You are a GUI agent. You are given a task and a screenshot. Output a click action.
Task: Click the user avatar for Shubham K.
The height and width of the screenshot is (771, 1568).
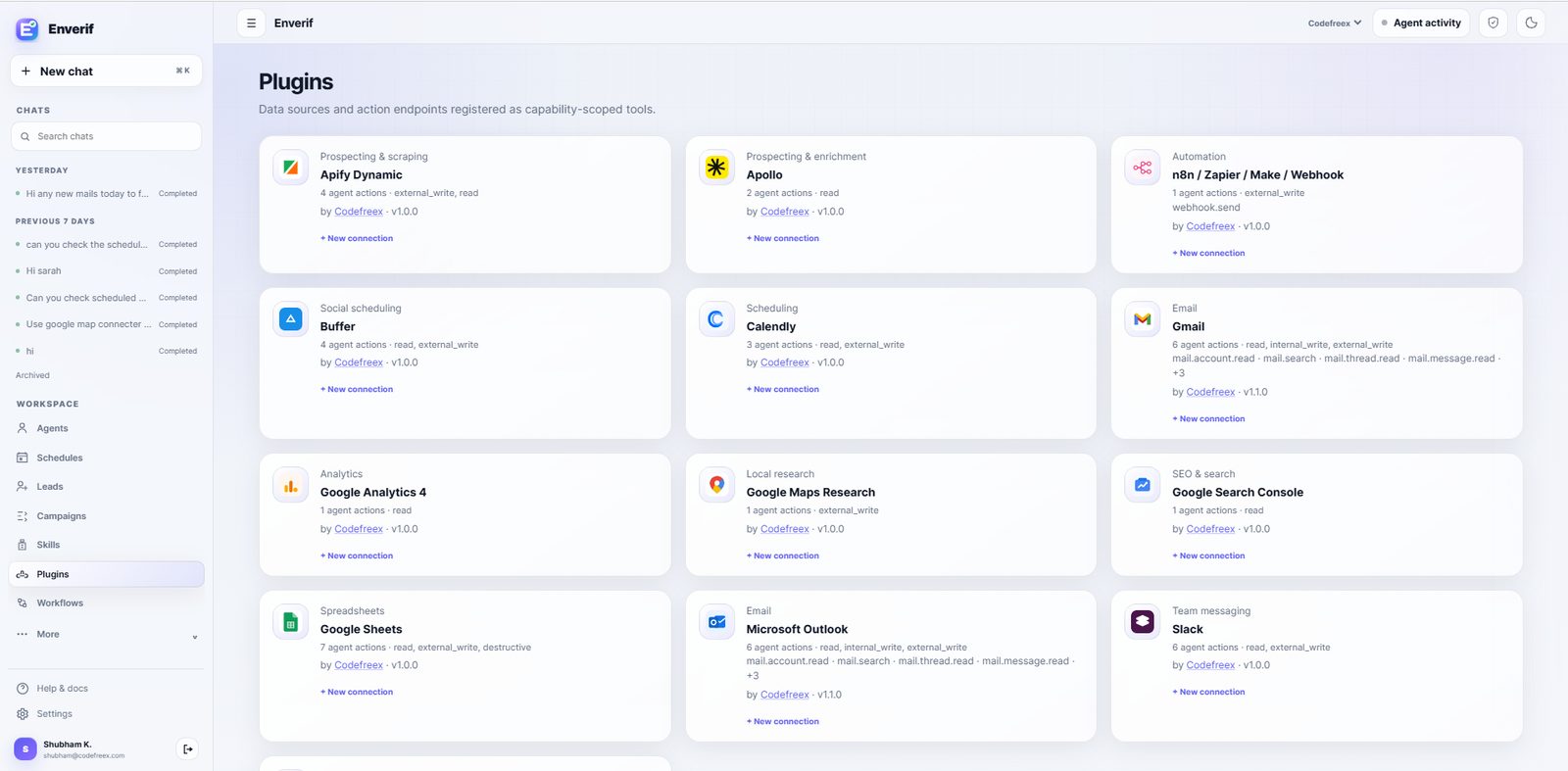(x=25, y=749)
